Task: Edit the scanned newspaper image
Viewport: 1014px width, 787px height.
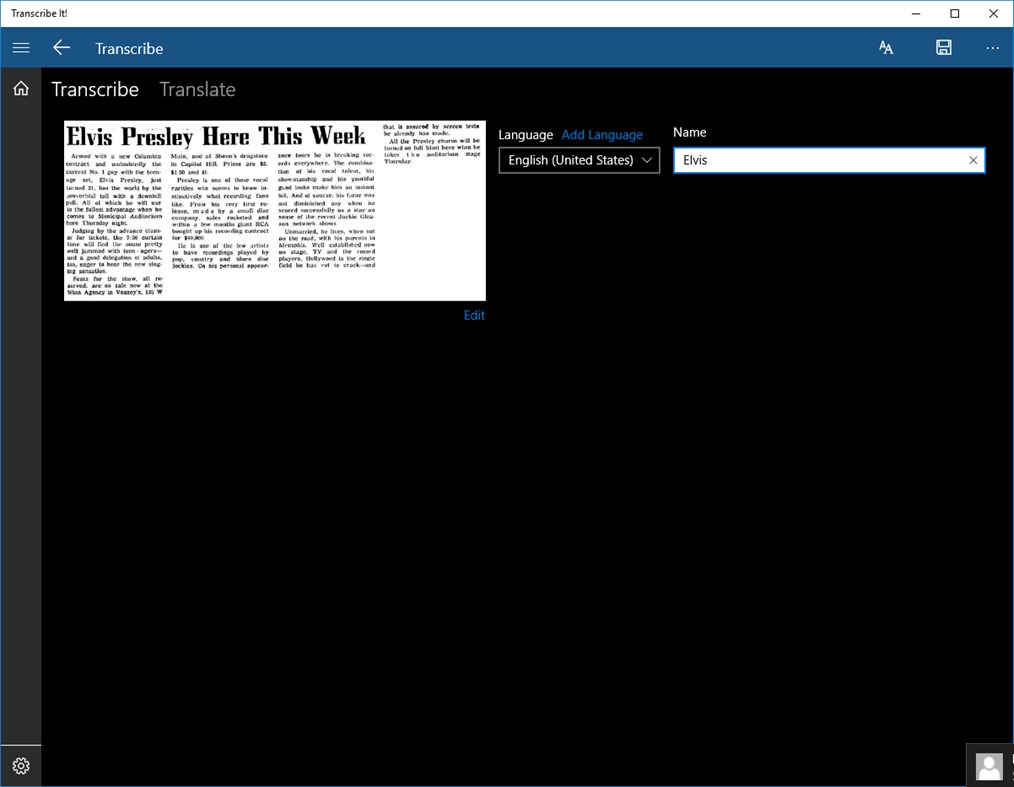Action: tap(473, 315)
